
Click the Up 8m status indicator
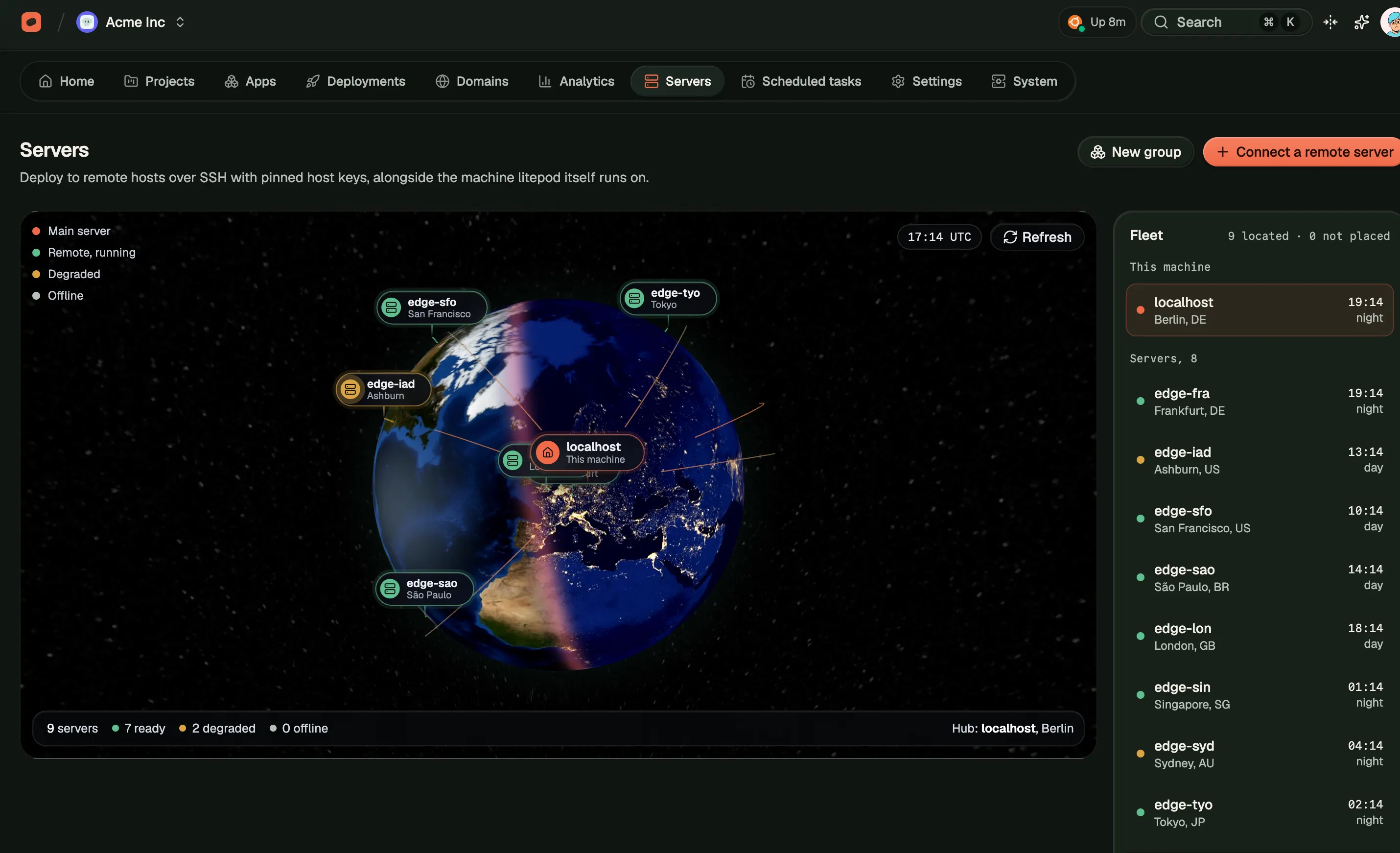coord(1097,22)
